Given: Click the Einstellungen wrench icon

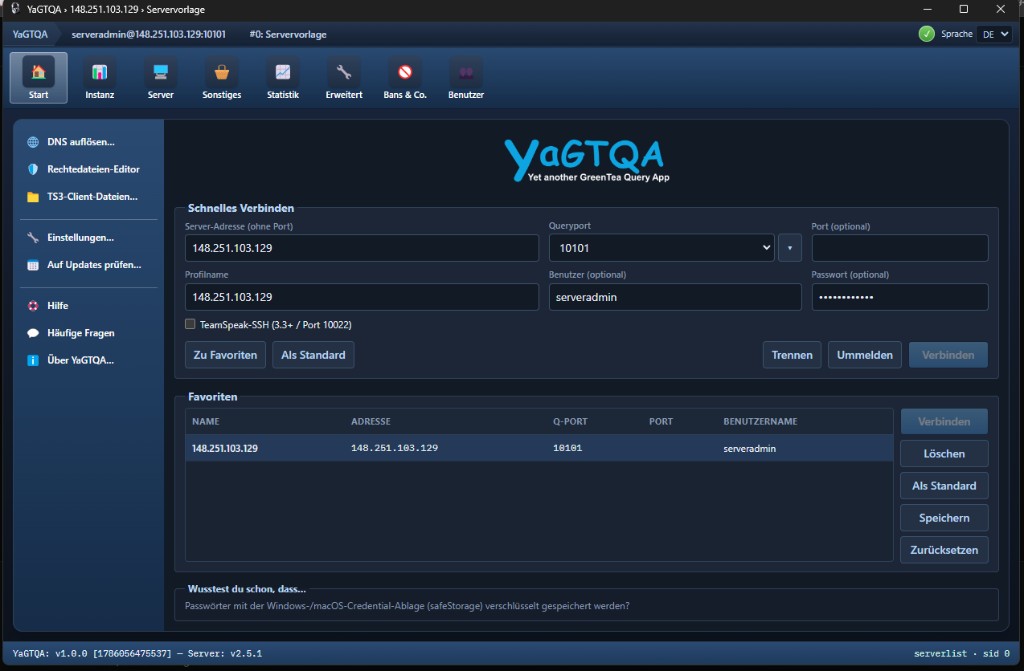Looking at the screenshot, I should pos(33,238).
